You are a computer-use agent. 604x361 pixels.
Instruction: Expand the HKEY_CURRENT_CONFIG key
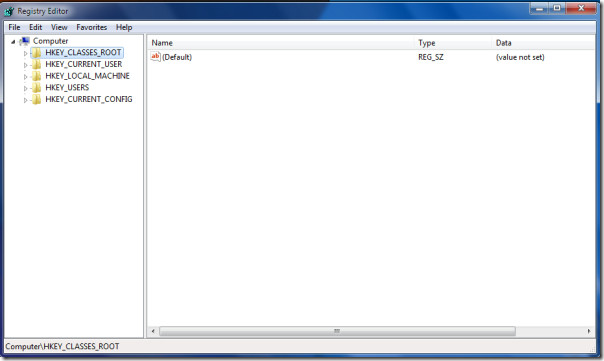point(25,100)
